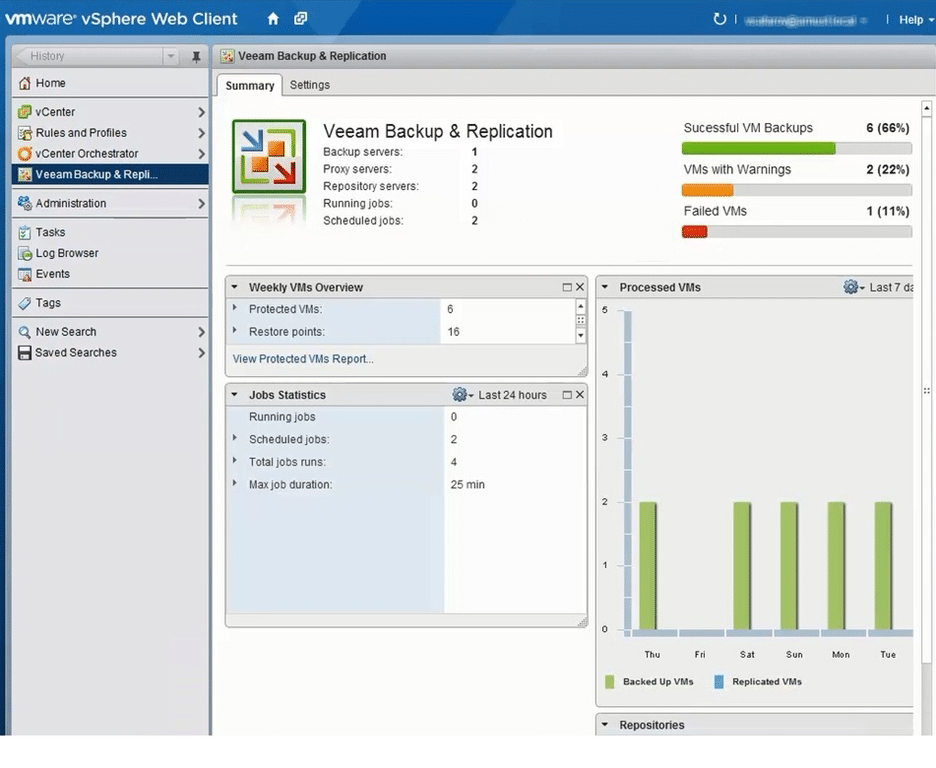Open the Help menu
The width and height of the screenshot is (936, 768).
(915, 20)
